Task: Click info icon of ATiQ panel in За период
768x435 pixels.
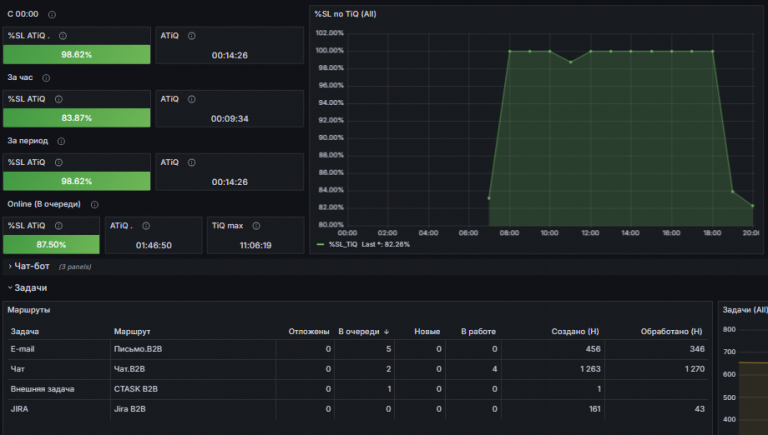Action: 192,162
